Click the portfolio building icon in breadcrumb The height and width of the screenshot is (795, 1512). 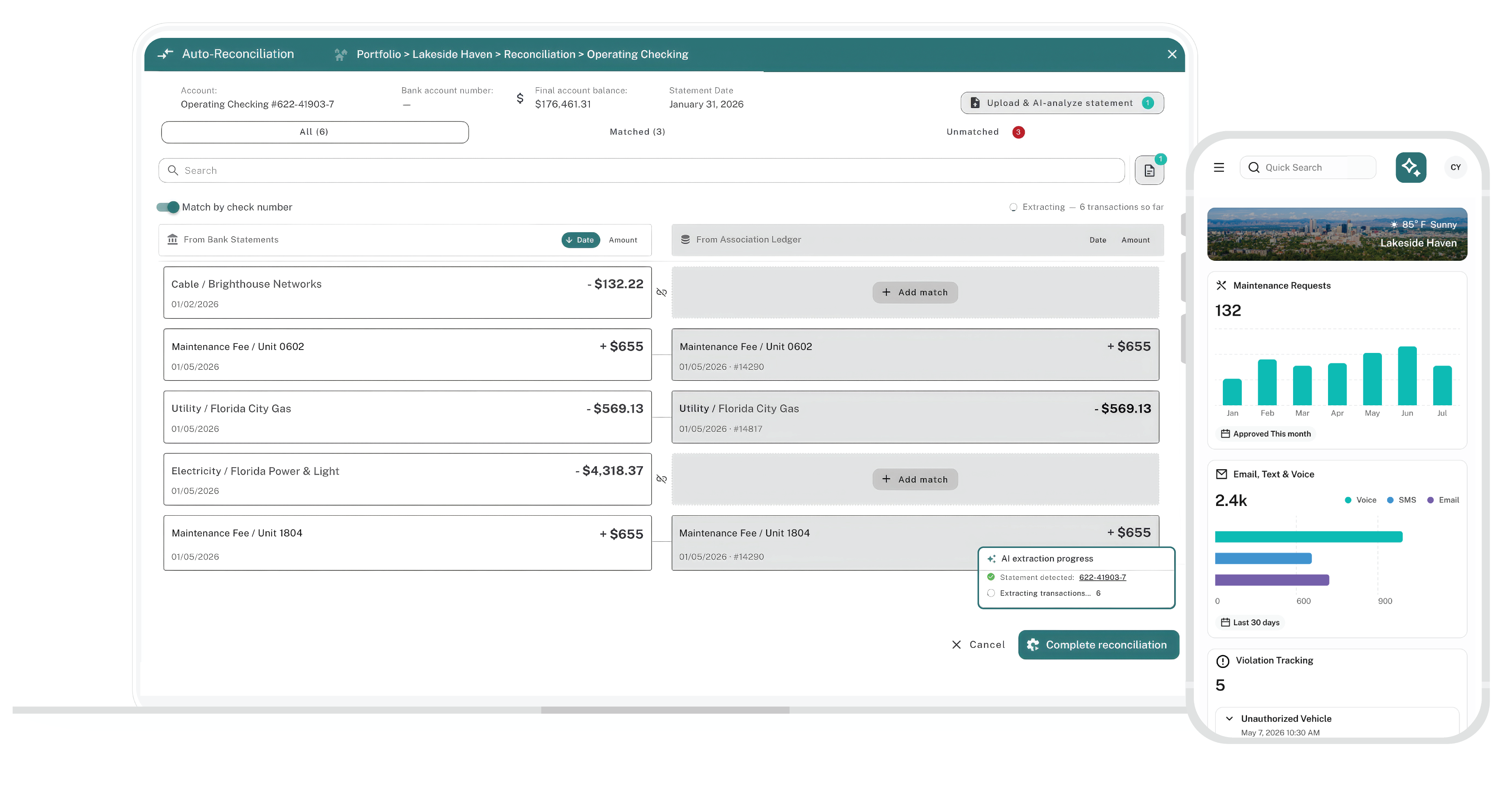[x=340, y=55]
